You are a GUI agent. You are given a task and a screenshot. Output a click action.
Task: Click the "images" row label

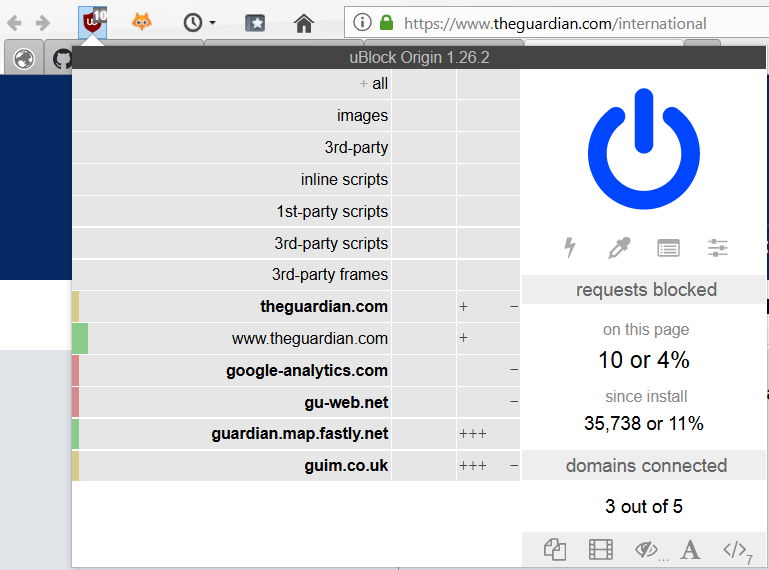click(x=362, y=116)
